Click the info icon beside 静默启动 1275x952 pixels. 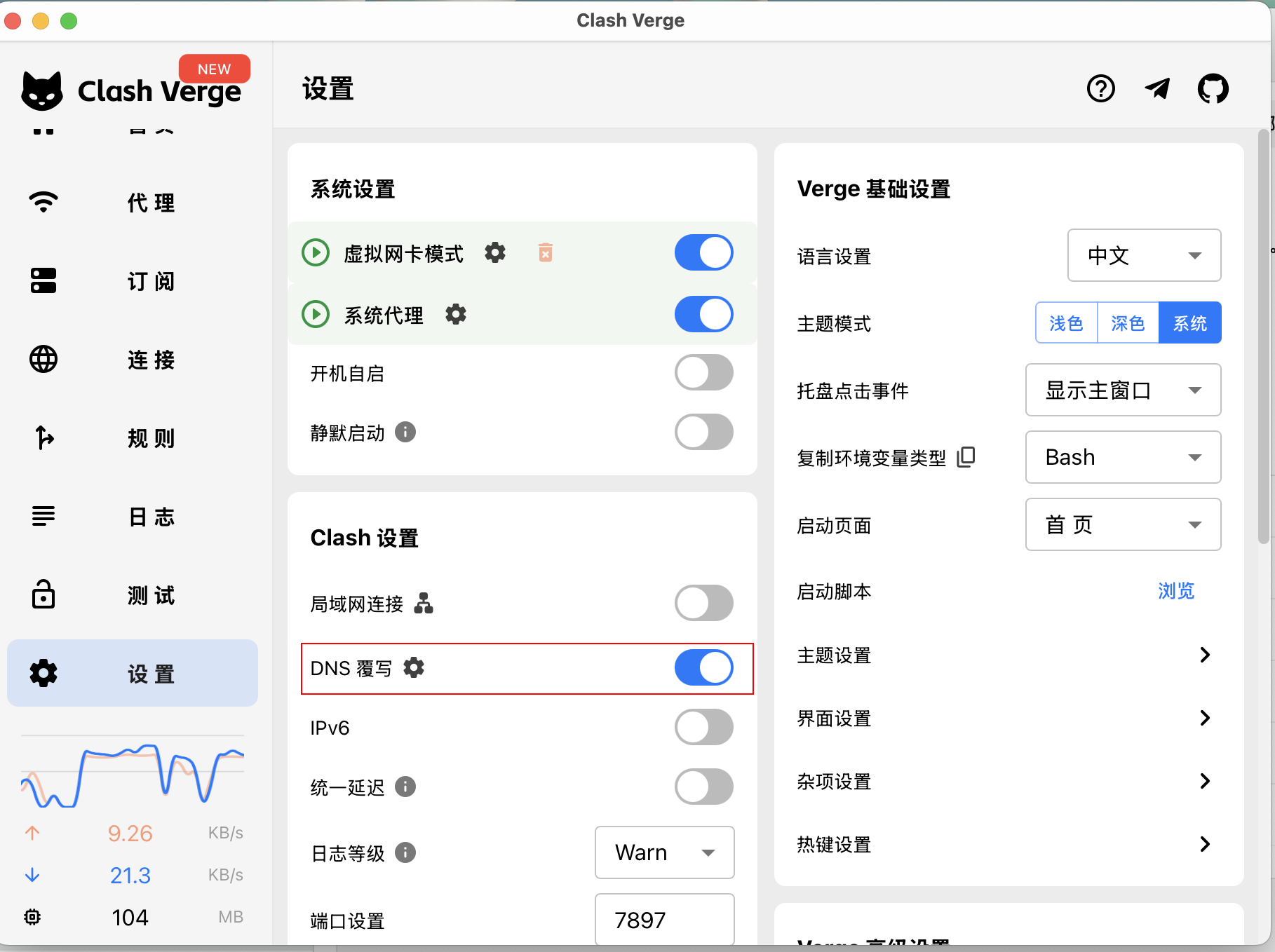coord(405,432)
